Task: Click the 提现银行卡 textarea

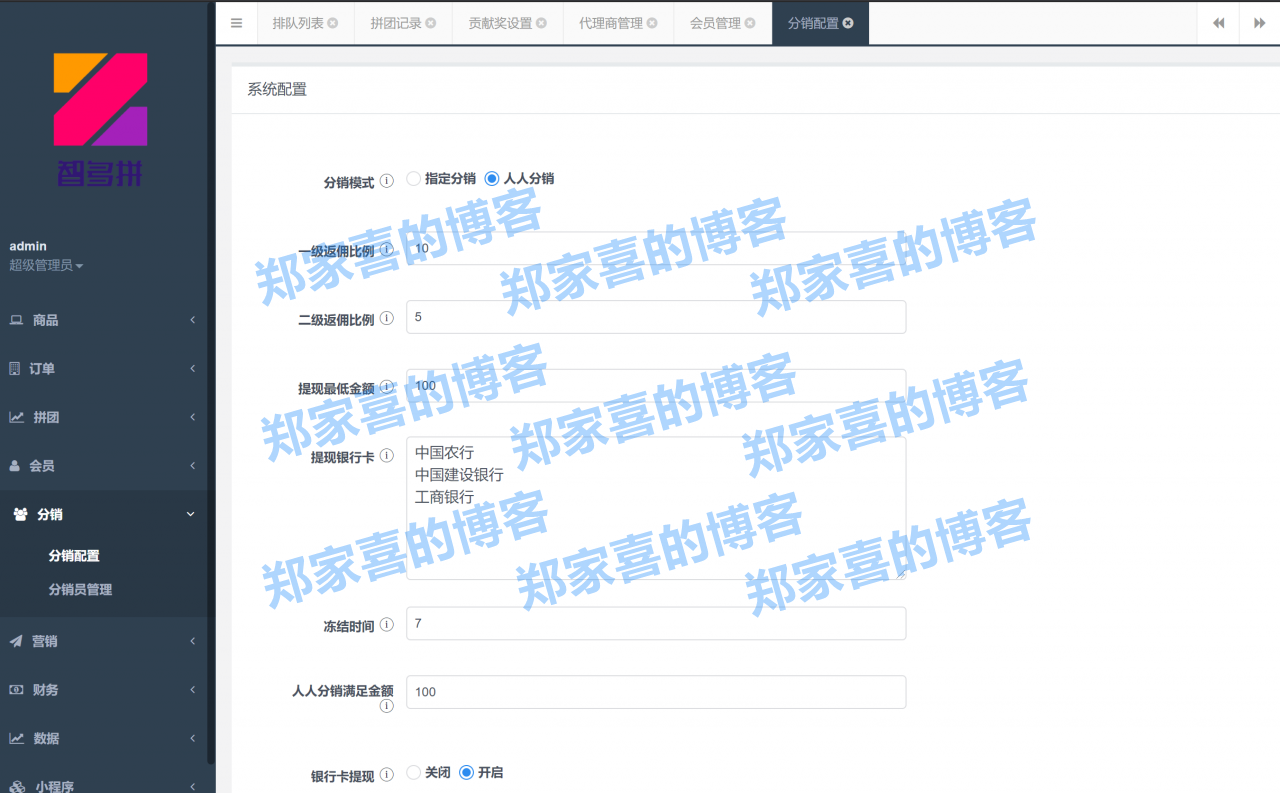Action: pos(656,508)
